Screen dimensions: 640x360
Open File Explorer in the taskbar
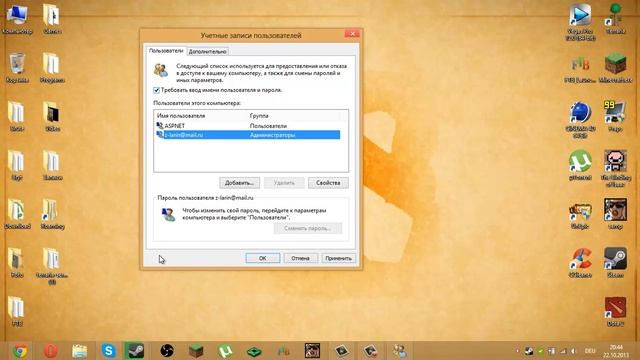coord(80,351)
